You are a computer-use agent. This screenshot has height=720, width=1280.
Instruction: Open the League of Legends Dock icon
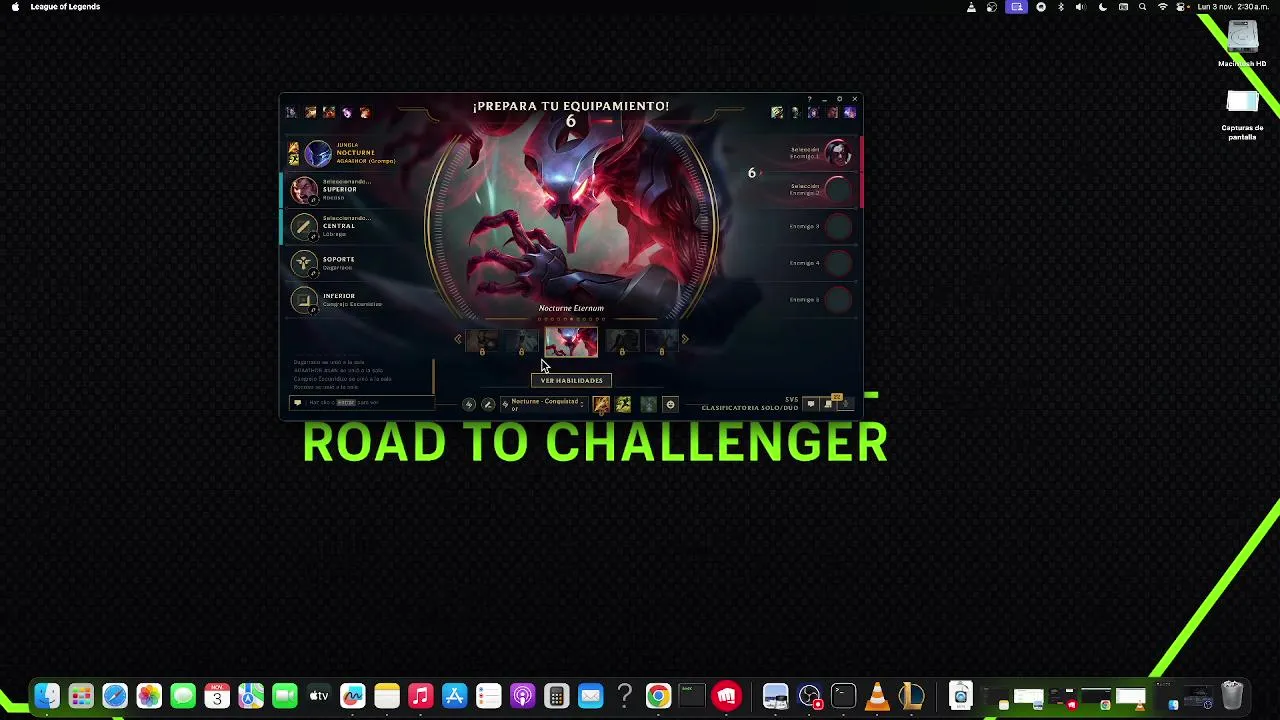pyautogui.click(x=911, y=696)
